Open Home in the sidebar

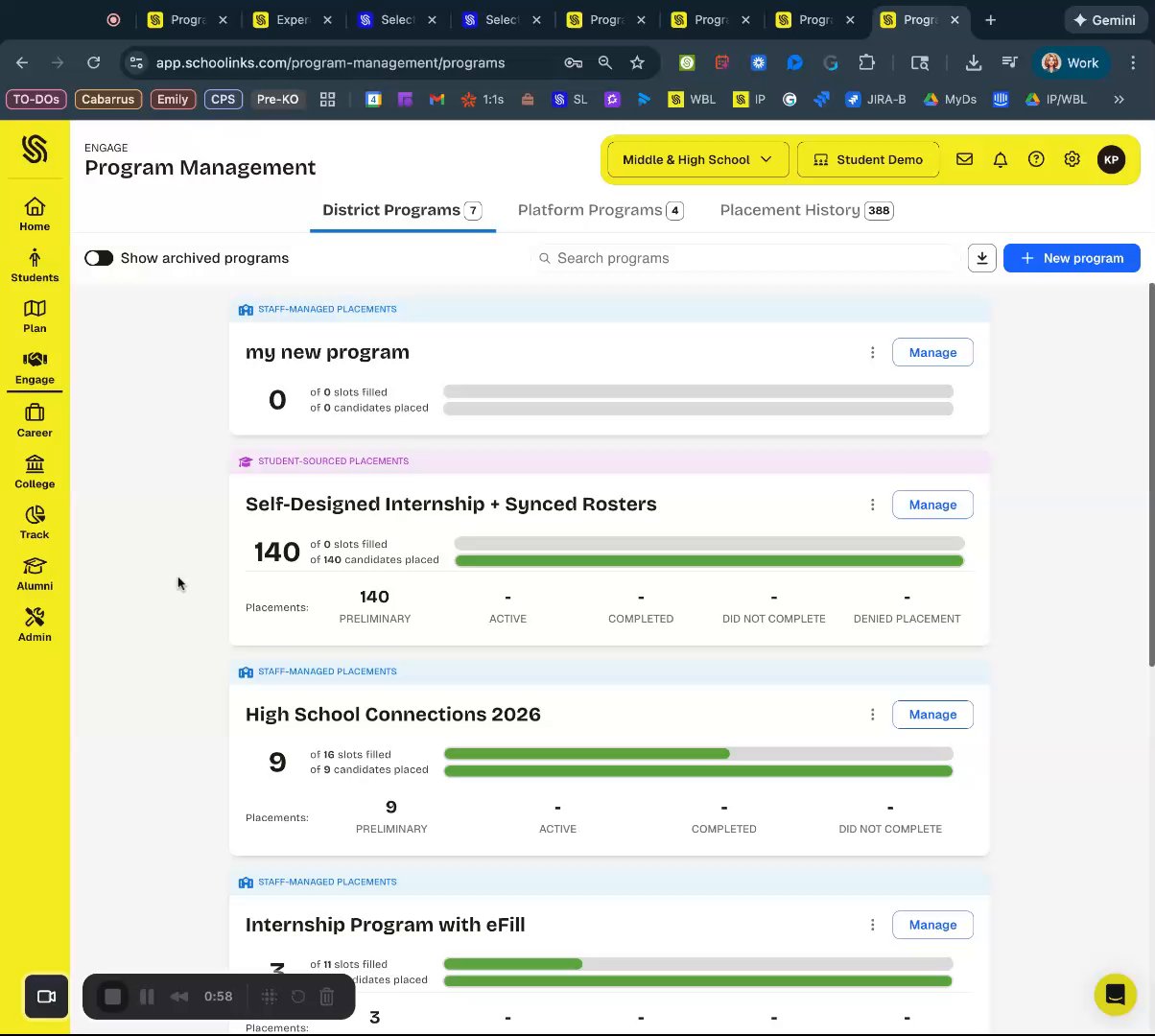(35, 214)
